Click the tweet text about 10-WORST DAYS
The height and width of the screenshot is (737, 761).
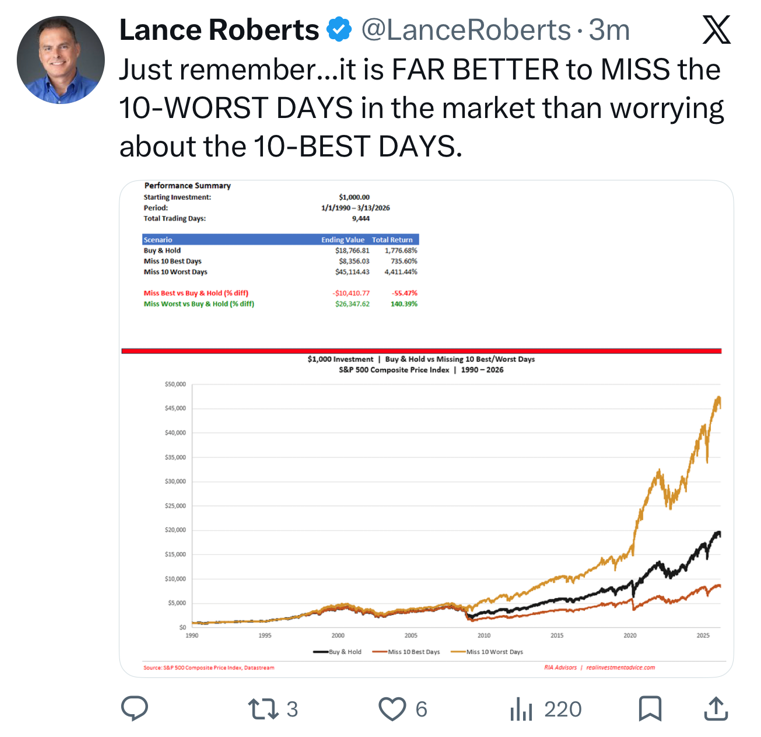(x=420, y=108)
